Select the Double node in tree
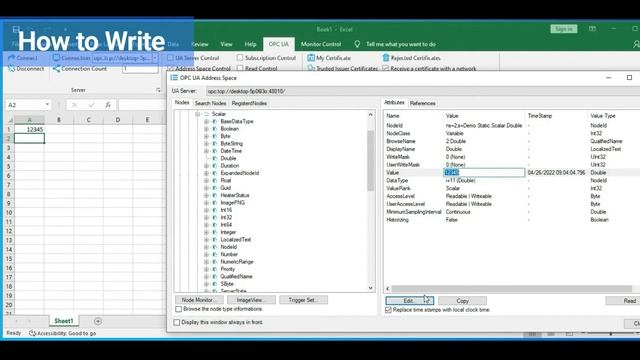Image resolution: width=640 pixels, height=360 pixels. pyautogui.click(x=228, y=158)
